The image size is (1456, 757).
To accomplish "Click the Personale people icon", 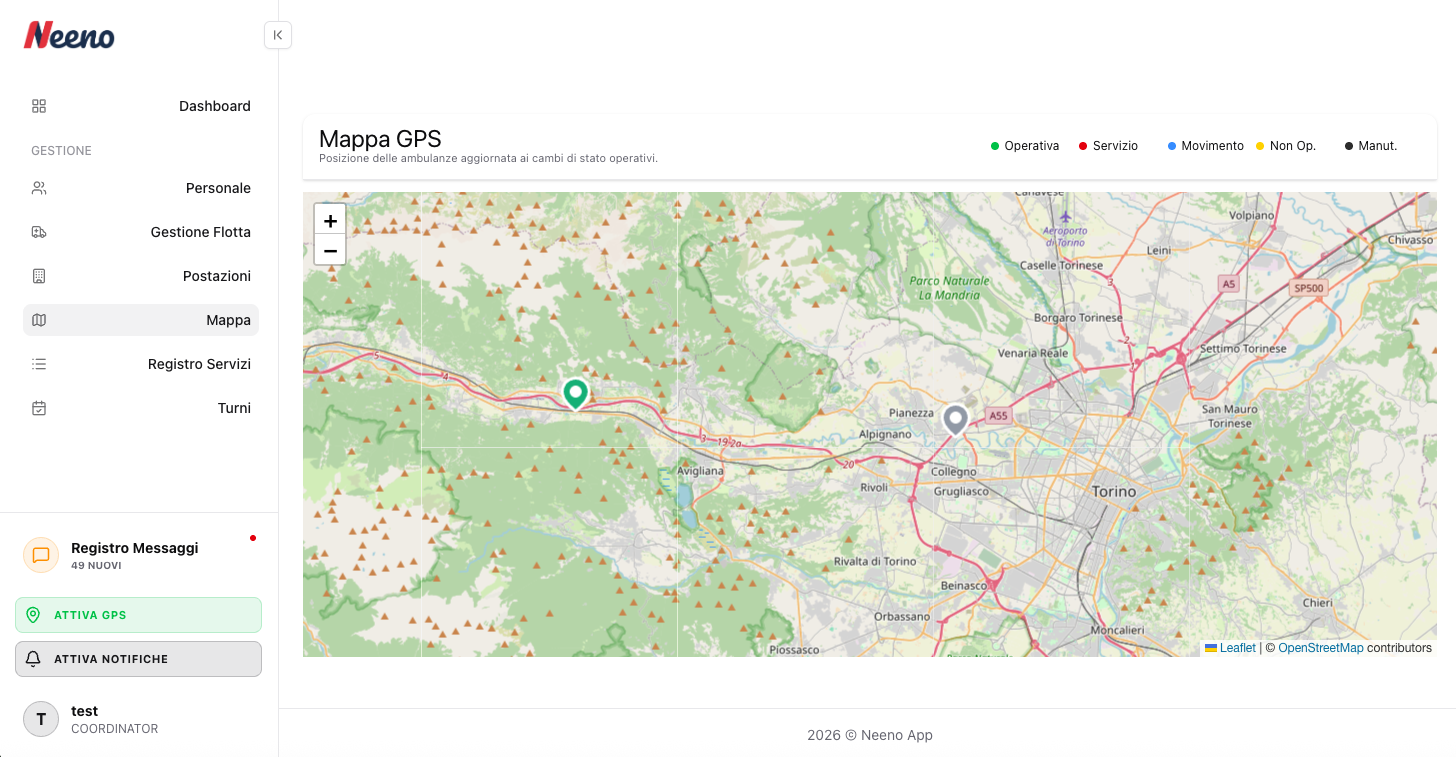I will 39,188.
